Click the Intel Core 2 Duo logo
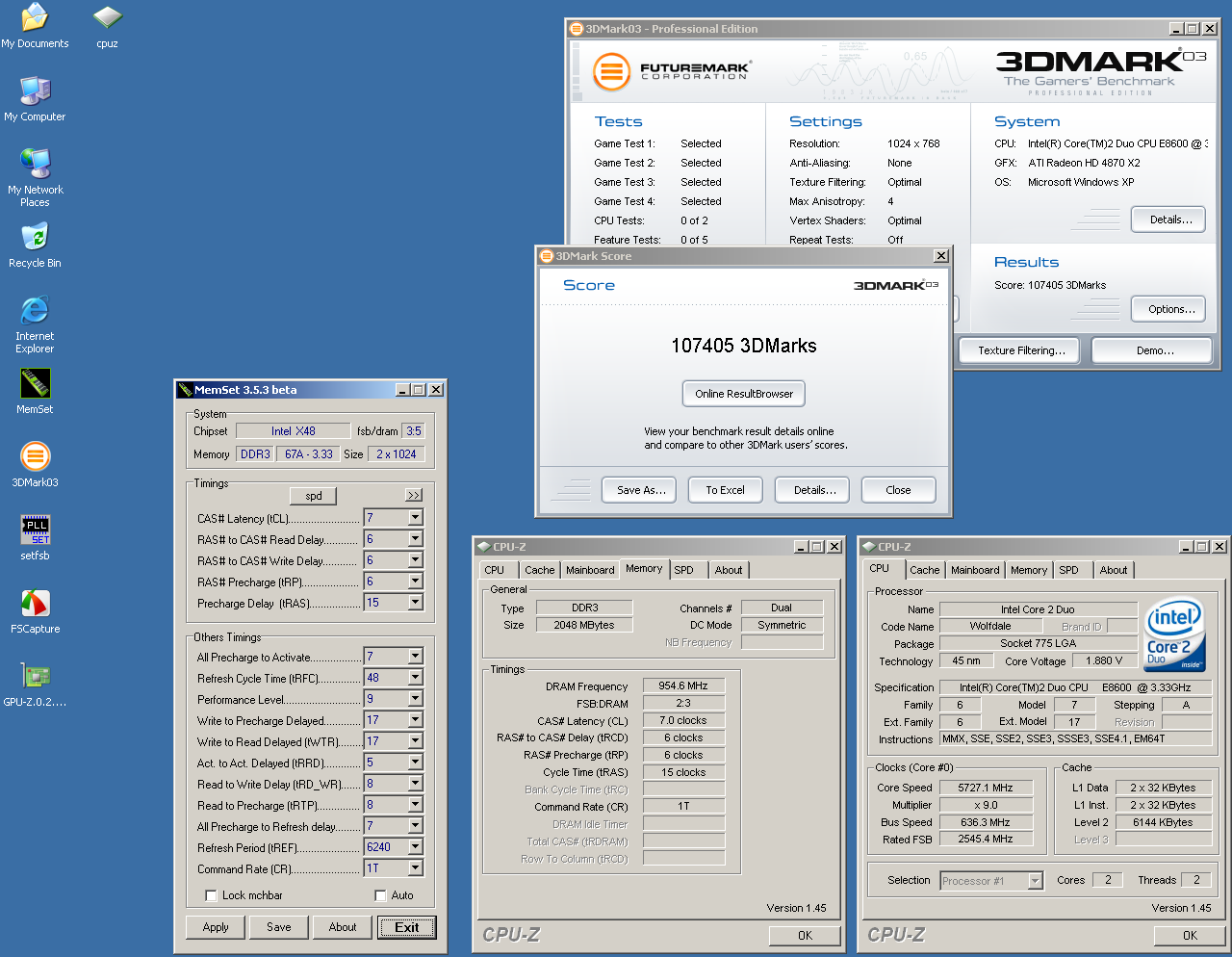The width and height of the screenshot is (1232, 957). (1174, 634)
